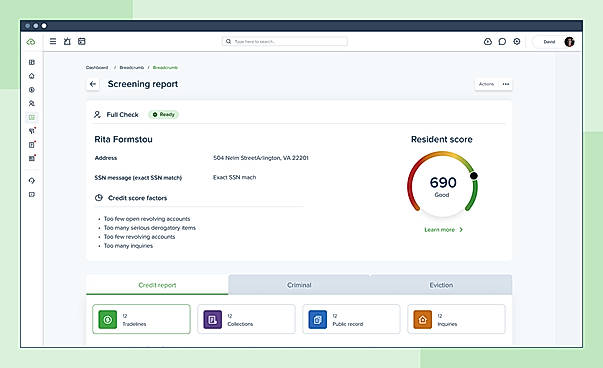Click the Ready status badge
The image size is (603, 368).
[x=163, y=114]
